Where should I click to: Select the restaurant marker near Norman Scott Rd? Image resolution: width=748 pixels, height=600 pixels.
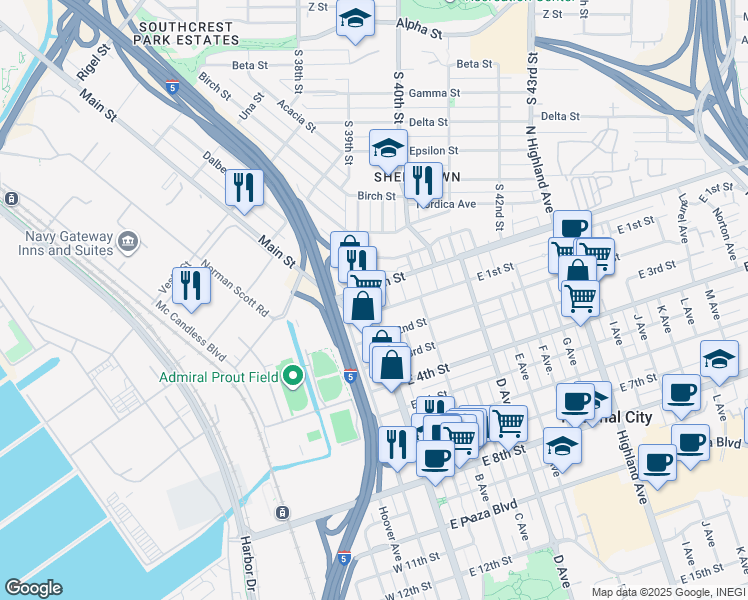pos(191,287)
